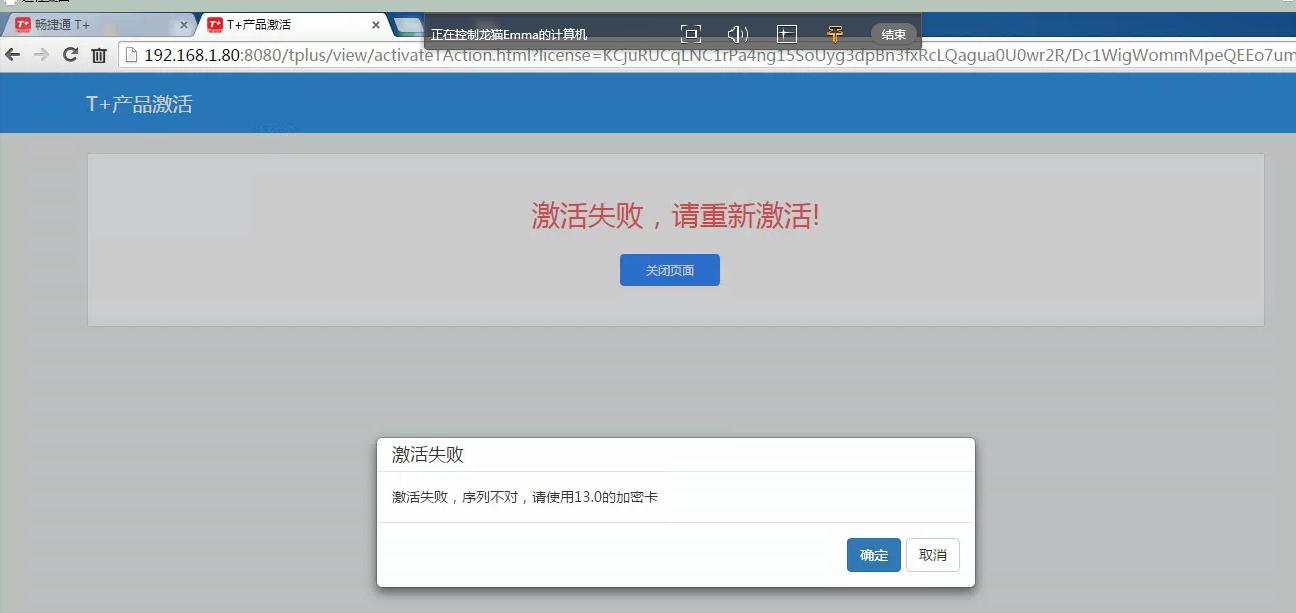This screenshot has height=613, width=1296.
Task: Close the T+产品激活 tab
Action: [x=376, y=25]
